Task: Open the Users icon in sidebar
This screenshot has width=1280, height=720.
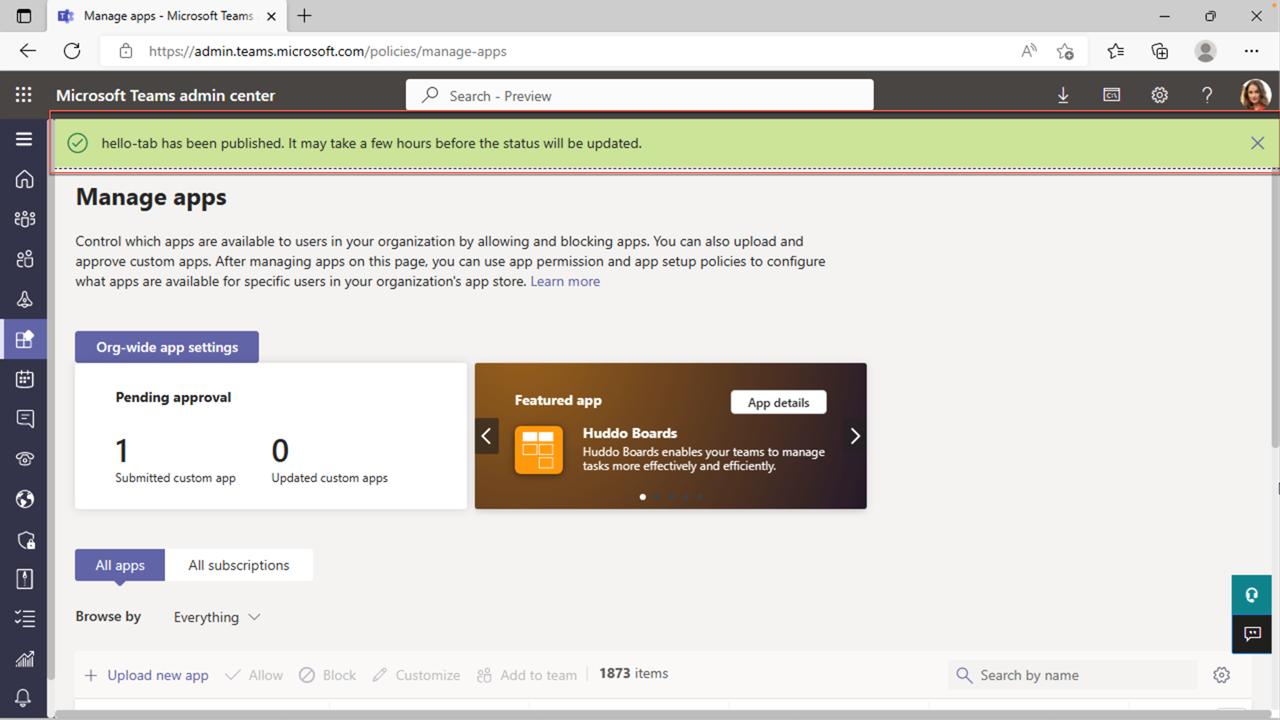Action: (24, 259)
